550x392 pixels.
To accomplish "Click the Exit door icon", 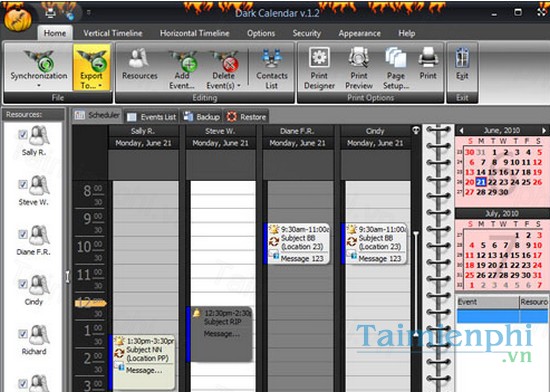I will (462, 58).
